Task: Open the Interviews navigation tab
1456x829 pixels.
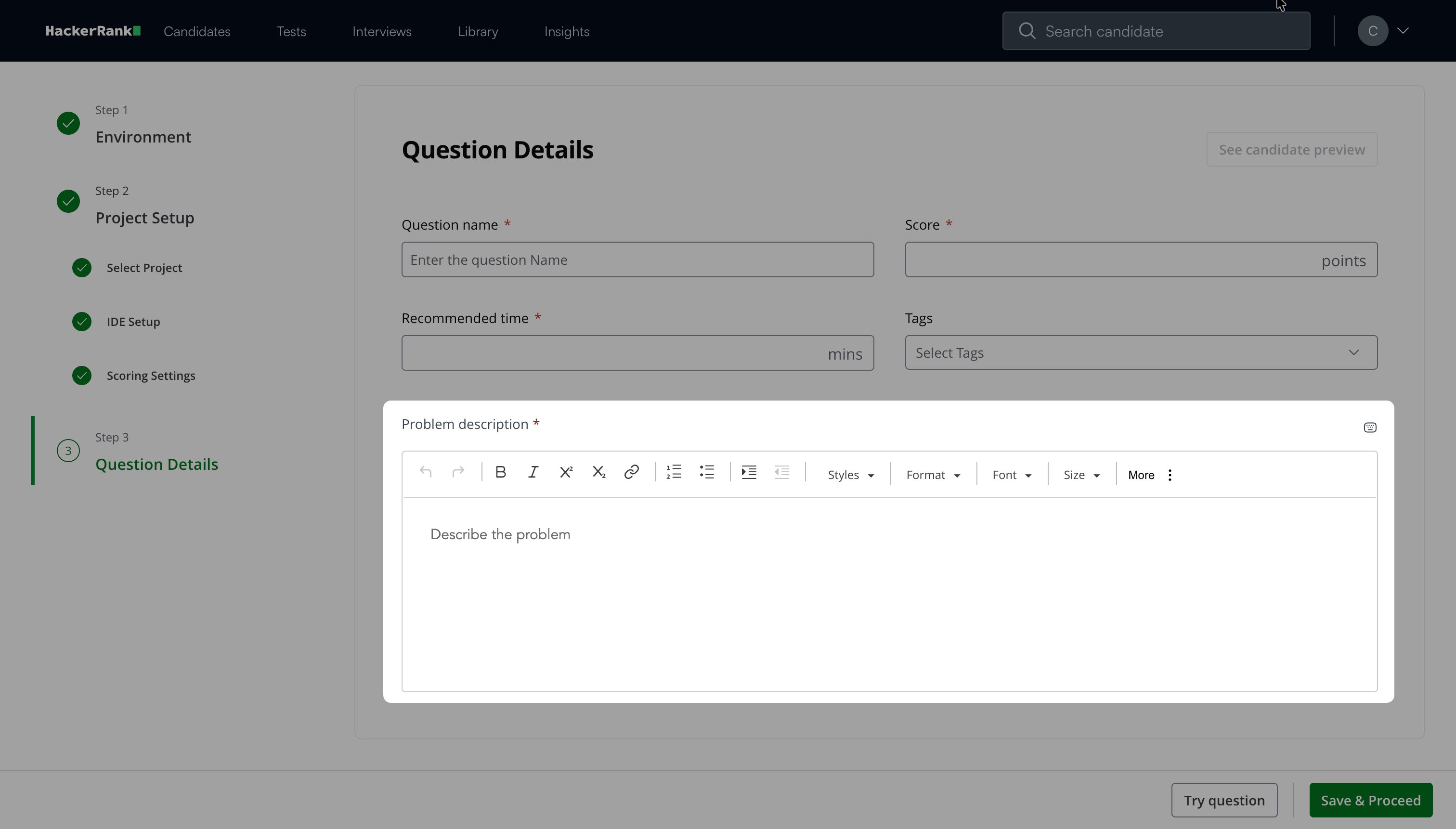Action: tap(381, 31)
